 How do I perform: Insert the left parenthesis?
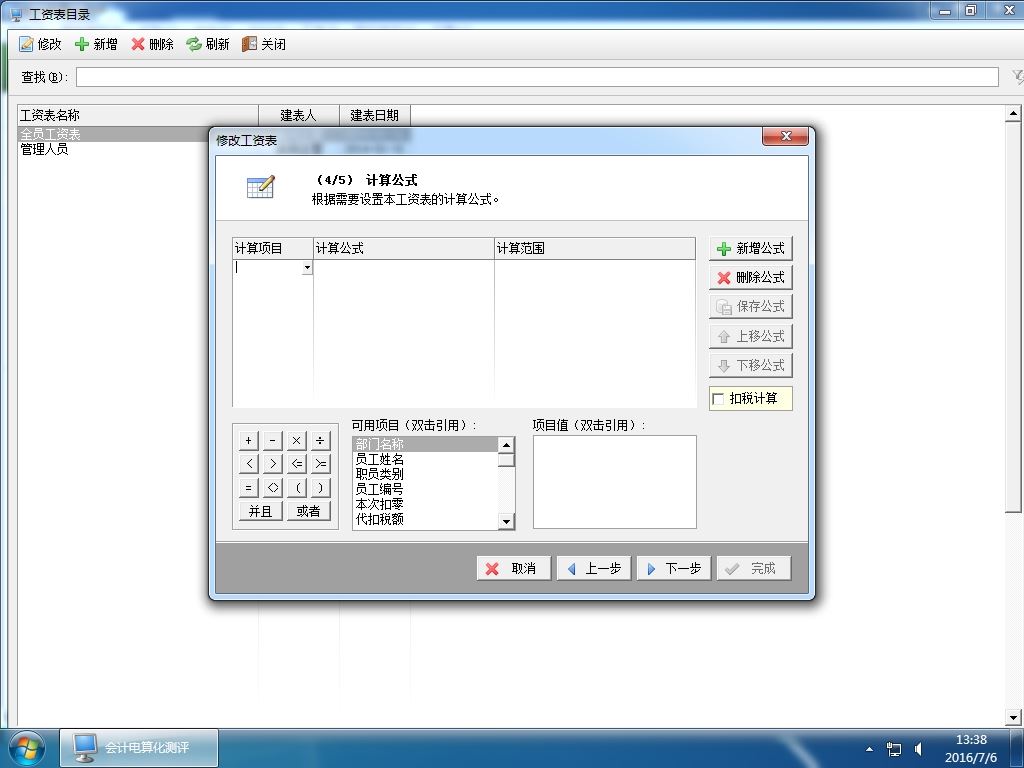pos(296,488)
